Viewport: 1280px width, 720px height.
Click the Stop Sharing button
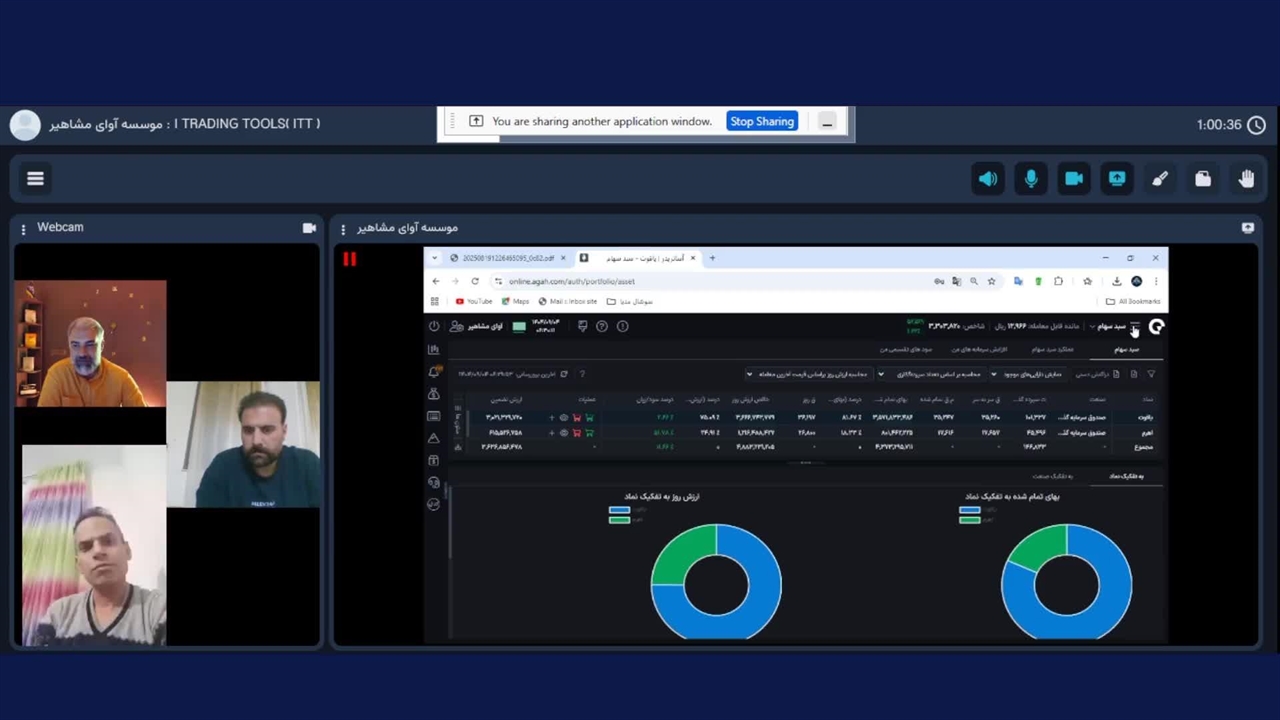[x=761, y=121]
